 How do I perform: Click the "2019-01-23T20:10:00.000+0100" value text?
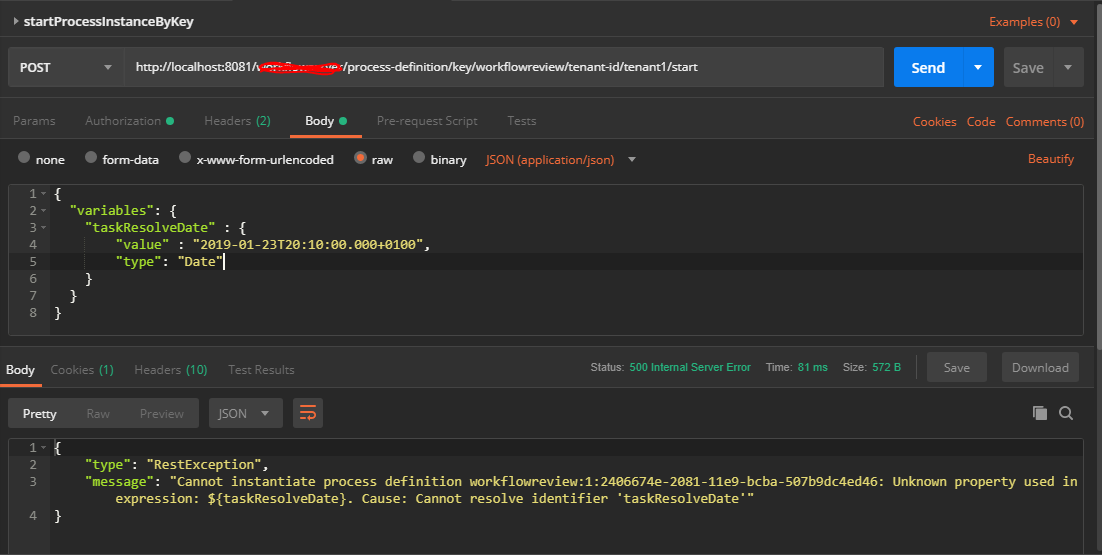tap(308, 244)
